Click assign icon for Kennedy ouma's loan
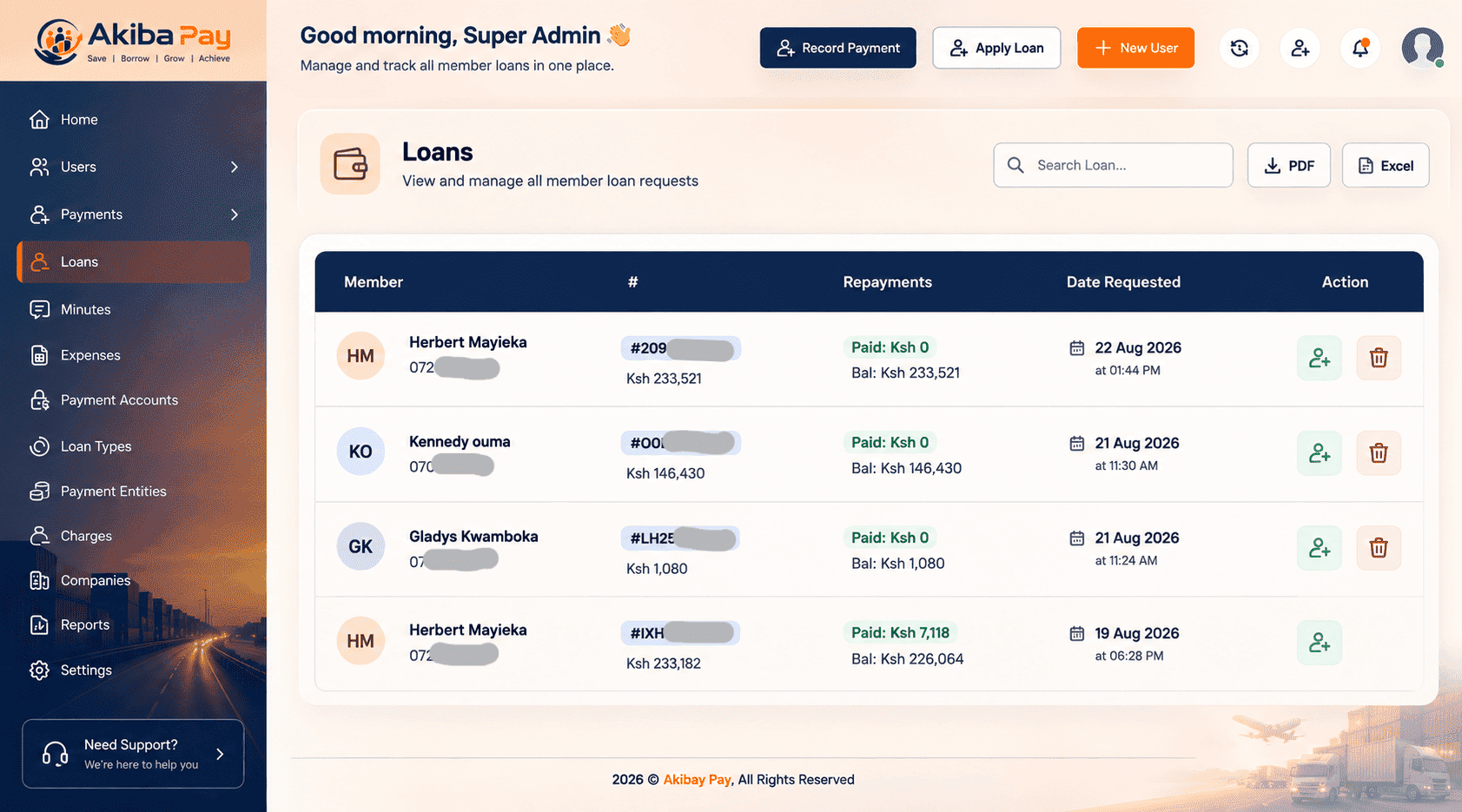1462x812 pixels. [1320, 453]
